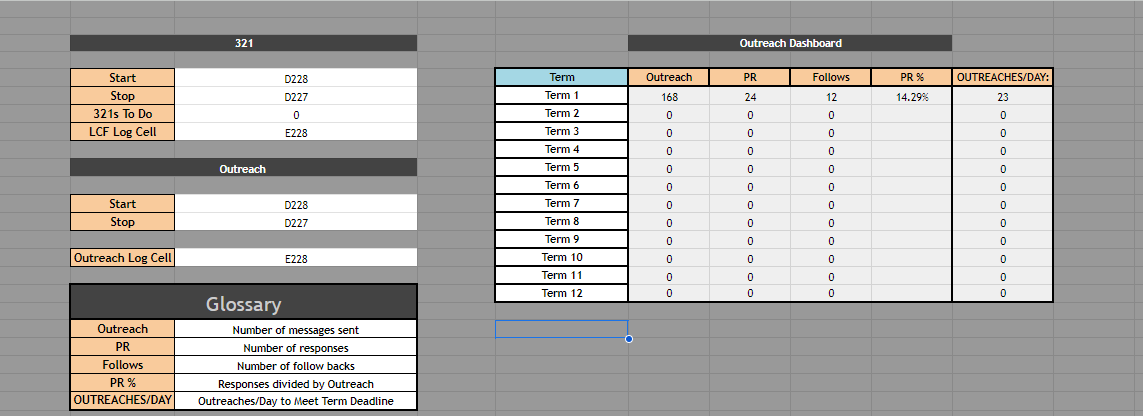
Task: Select the Follows column header
Action: [x=830, y=77]
